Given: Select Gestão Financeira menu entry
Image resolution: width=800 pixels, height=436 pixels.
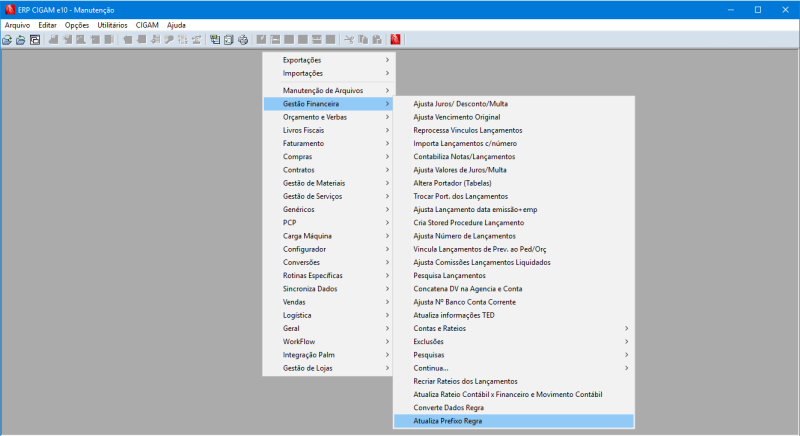Looking at the screenshot, I should click(x=328, y=104).
